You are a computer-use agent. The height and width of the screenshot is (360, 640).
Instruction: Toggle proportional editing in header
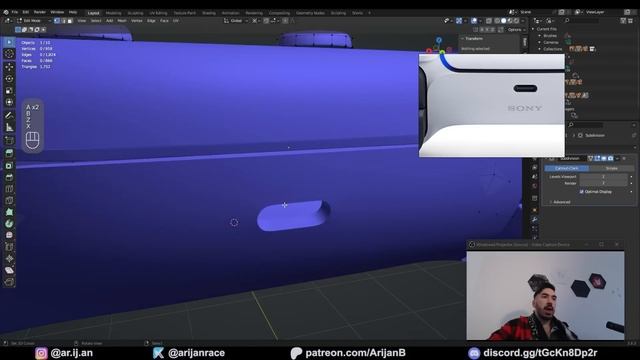[x=285, y=20]
